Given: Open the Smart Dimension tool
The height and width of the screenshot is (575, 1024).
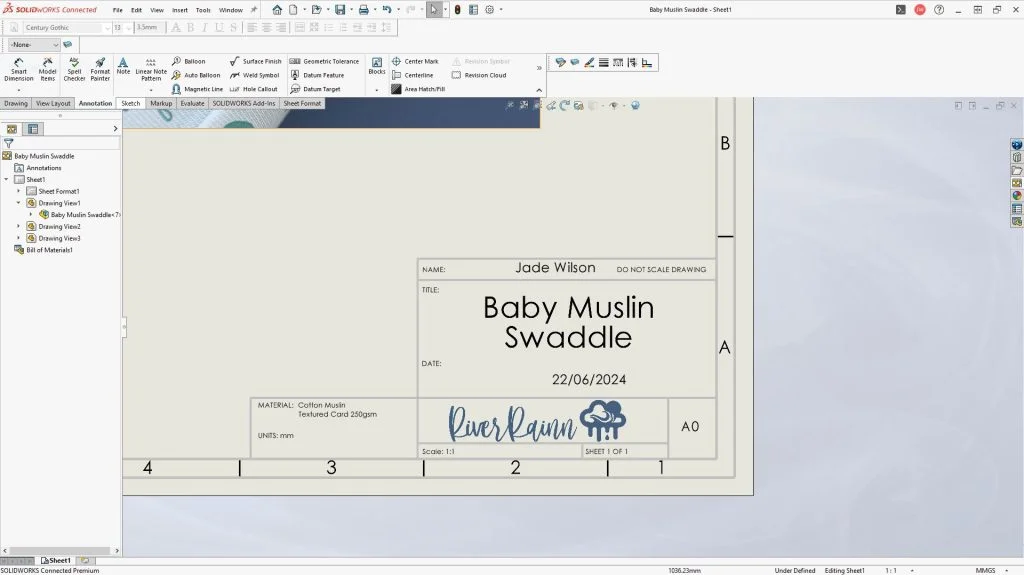Looking at the screenshot, I should (x=18, y=68).
